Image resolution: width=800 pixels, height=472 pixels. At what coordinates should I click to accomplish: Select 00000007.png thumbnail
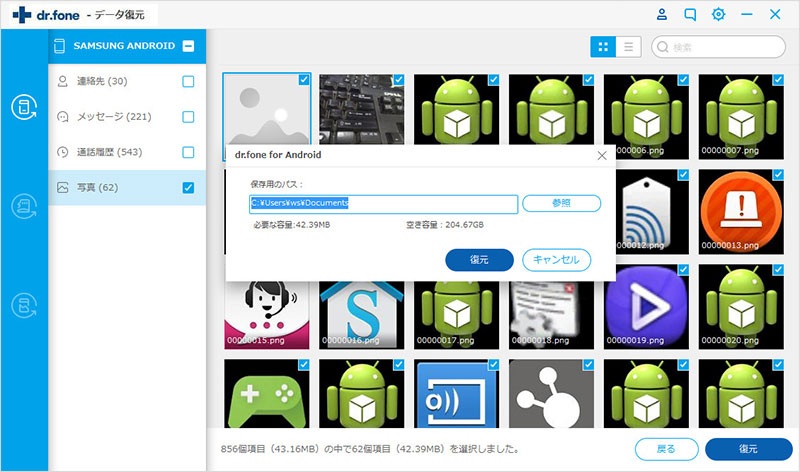pyautogui.click(x=741, y=117)
